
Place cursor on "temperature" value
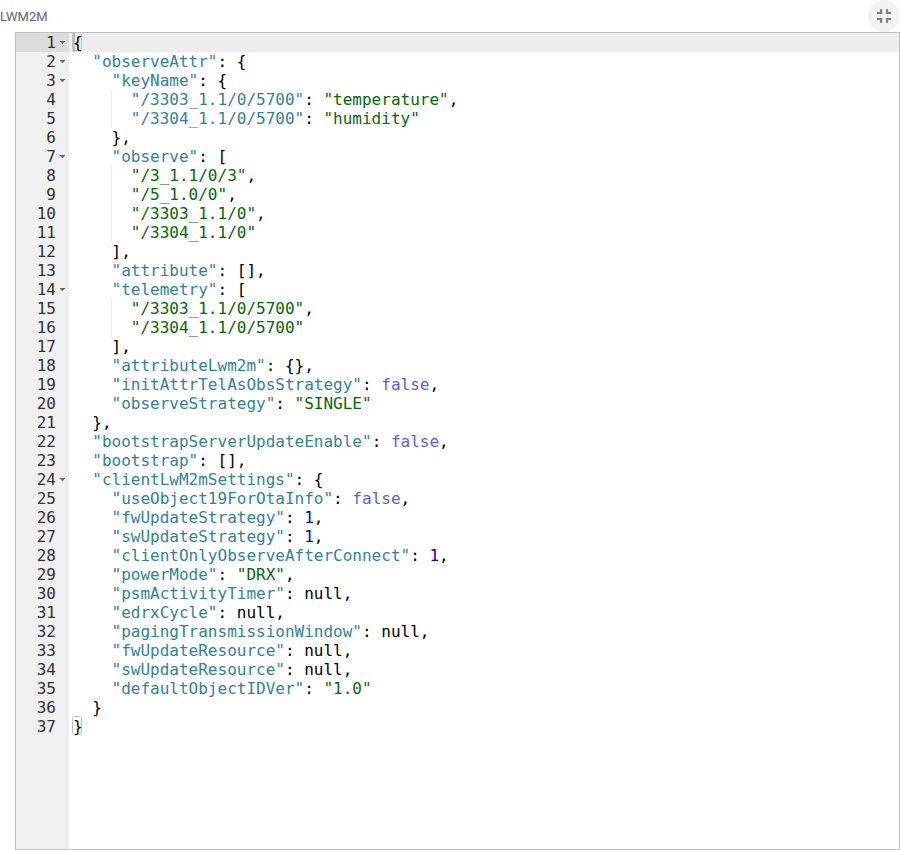click(x=386, y=99)
